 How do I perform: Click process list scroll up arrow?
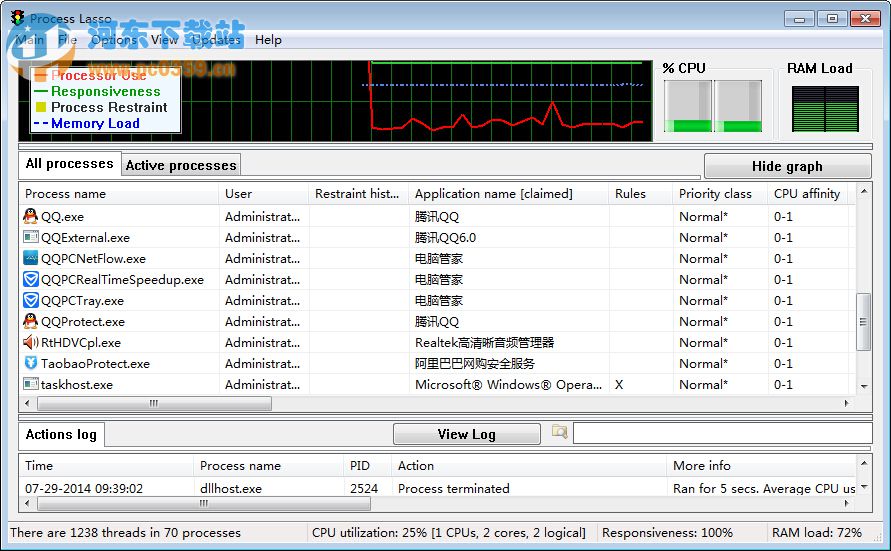click(x=864, y=191)
